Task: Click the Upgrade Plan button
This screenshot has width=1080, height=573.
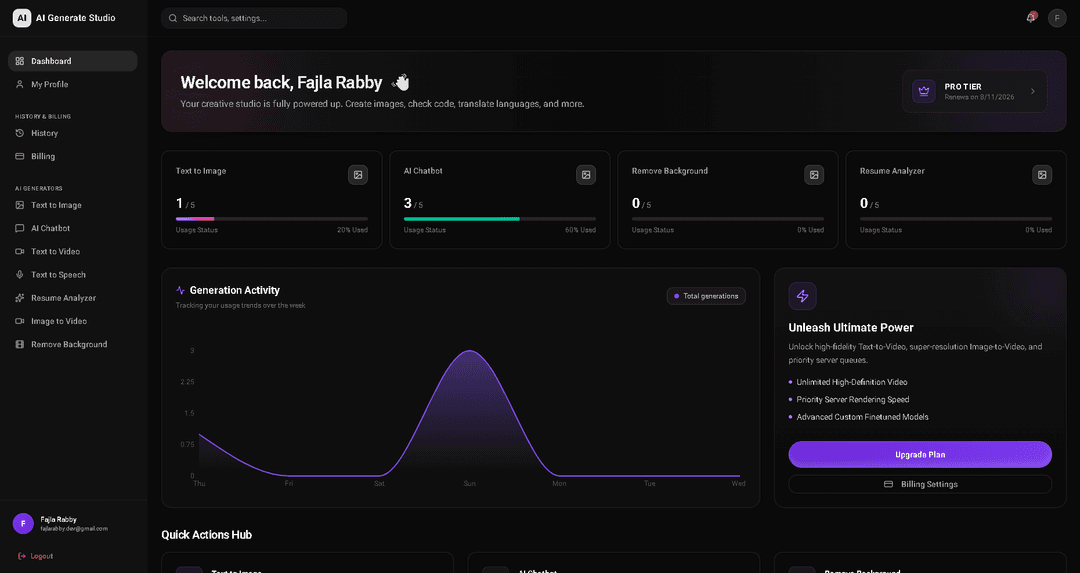Action: click(920, 455)
